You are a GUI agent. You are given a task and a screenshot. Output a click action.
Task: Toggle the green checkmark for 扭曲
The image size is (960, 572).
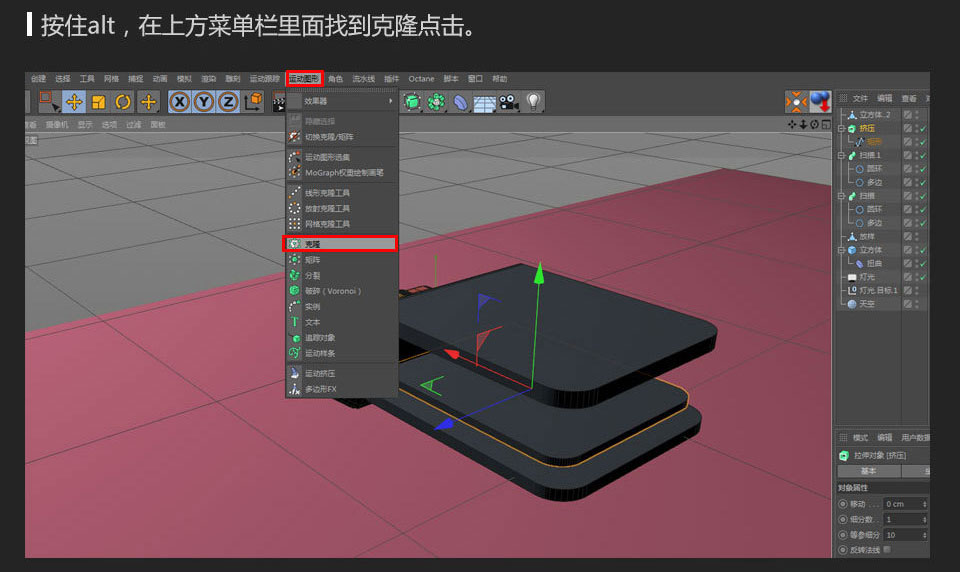(923, 263)
